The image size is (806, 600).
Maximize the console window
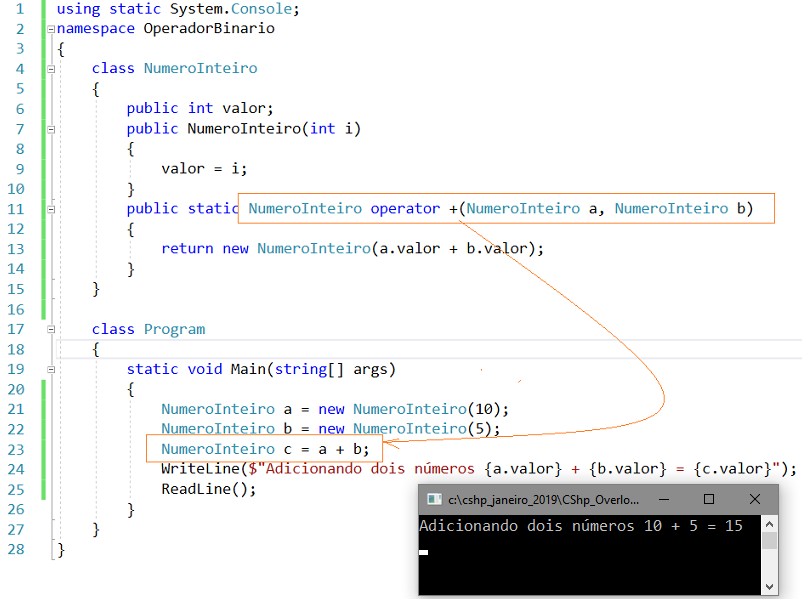tap(709, 499)
